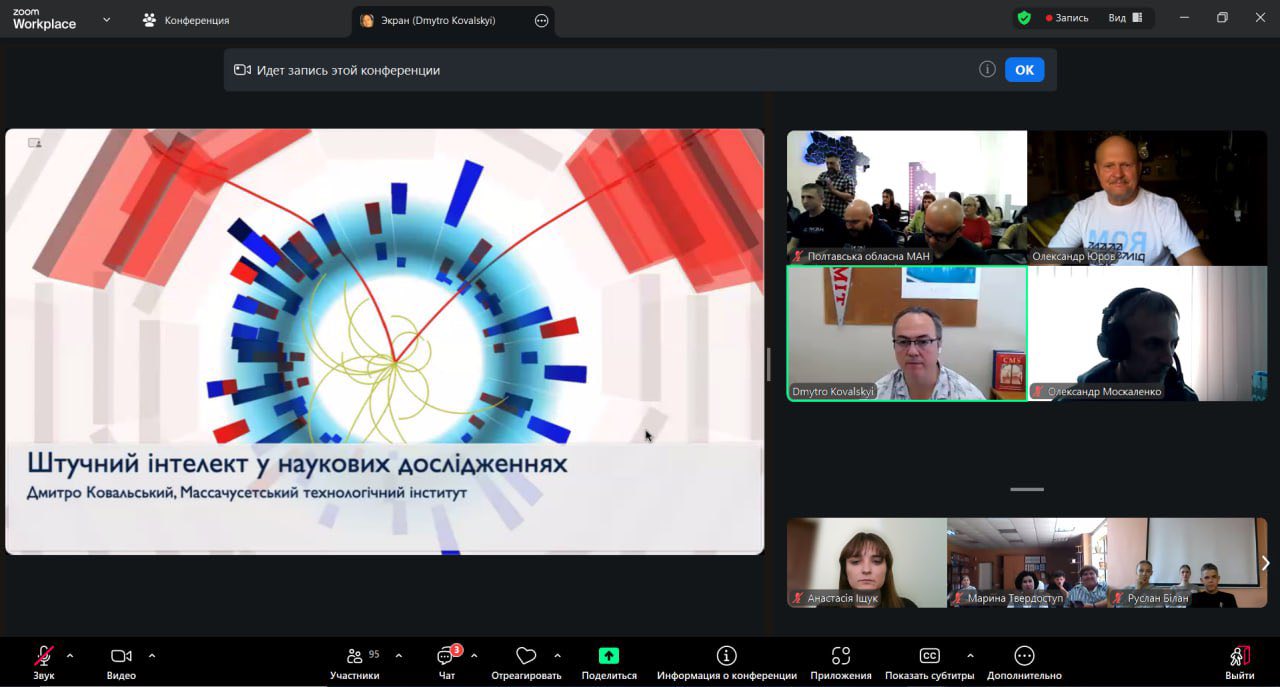Click the recording camera icon in notice
The width and height of the screenshot is (1280, 687).
tap(242, 70)
